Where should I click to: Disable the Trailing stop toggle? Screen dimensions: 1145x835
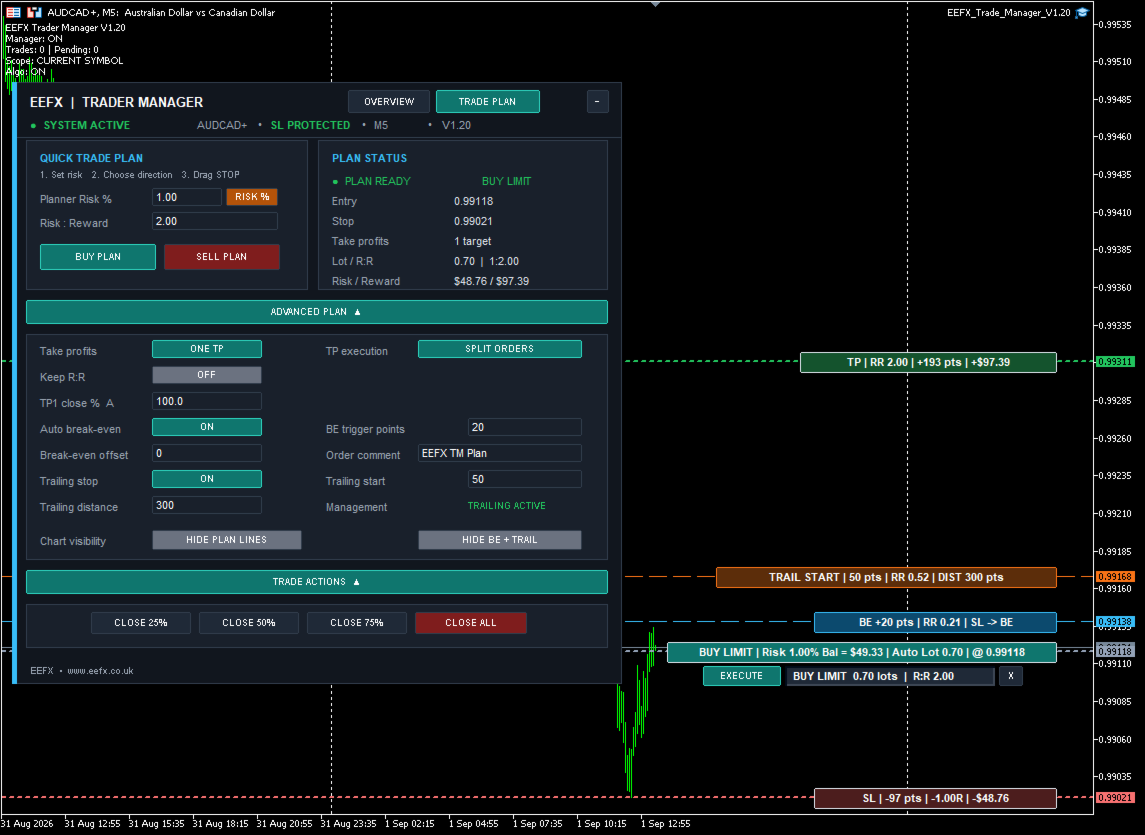coord(207,478)
